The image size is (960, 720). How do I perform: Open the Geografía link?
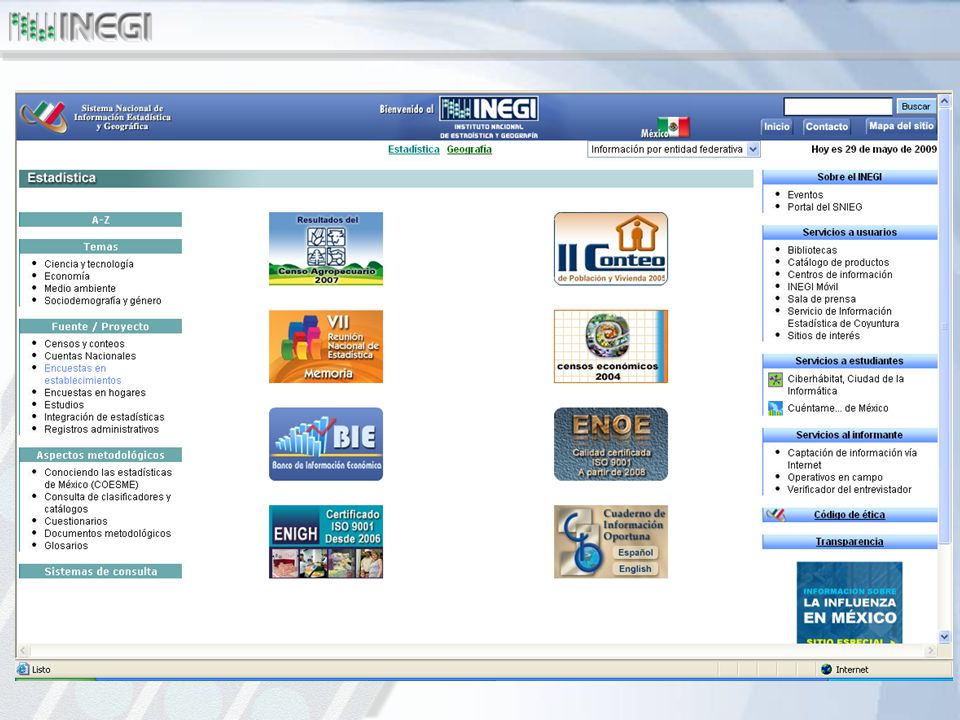pyautogui.click(x=469, y=149)
